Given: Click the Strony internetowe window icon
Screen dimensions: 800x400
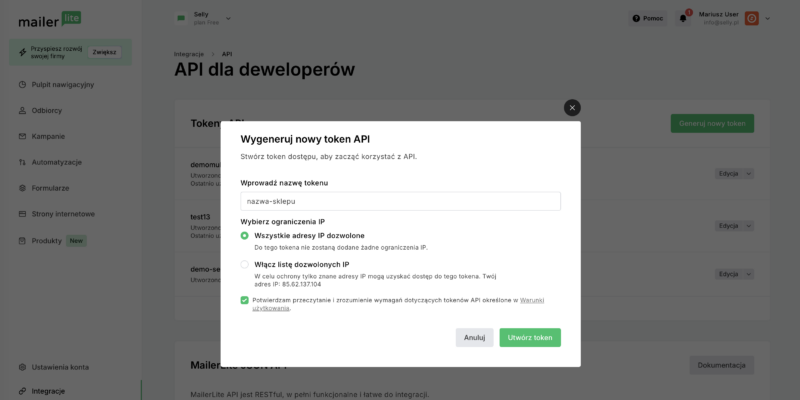Looking at the screenshot, I should 22,214.
